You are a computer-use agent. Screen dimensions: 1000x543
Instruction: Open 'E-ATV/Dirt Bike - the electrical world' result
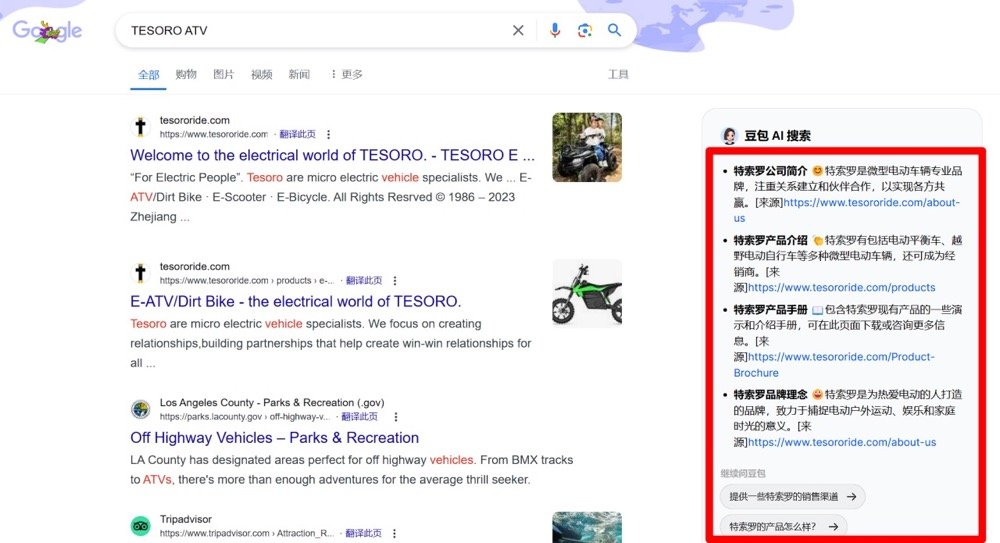point(295,301)
